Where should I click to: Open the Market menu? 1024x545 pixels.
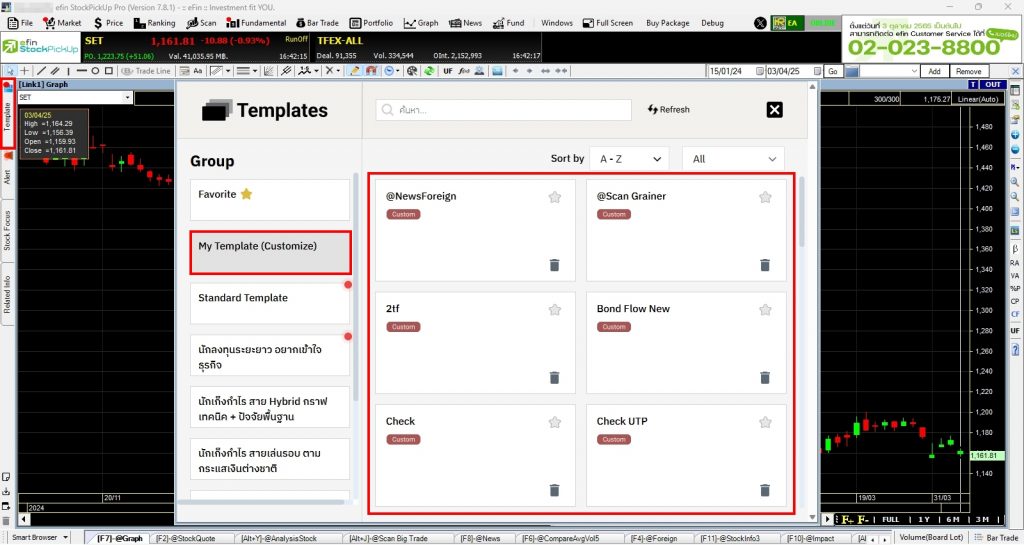tap(63, 23)
